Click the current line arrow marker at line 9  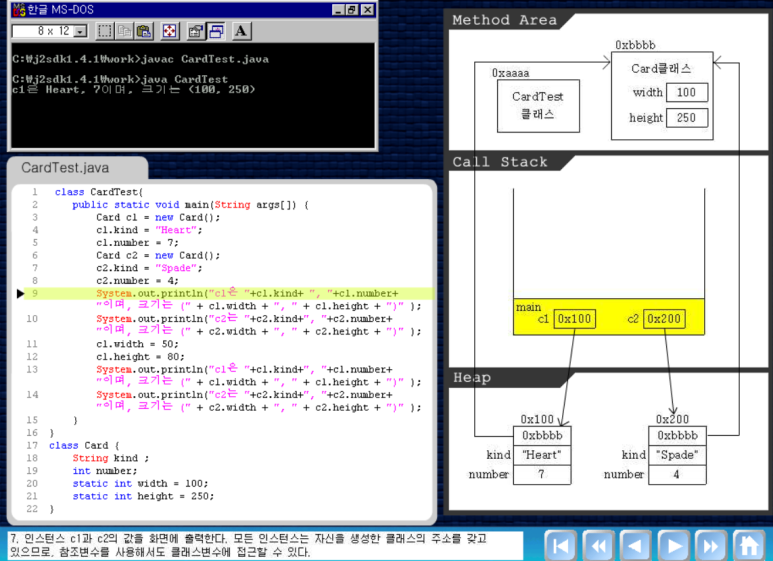(x=20, y=294)
